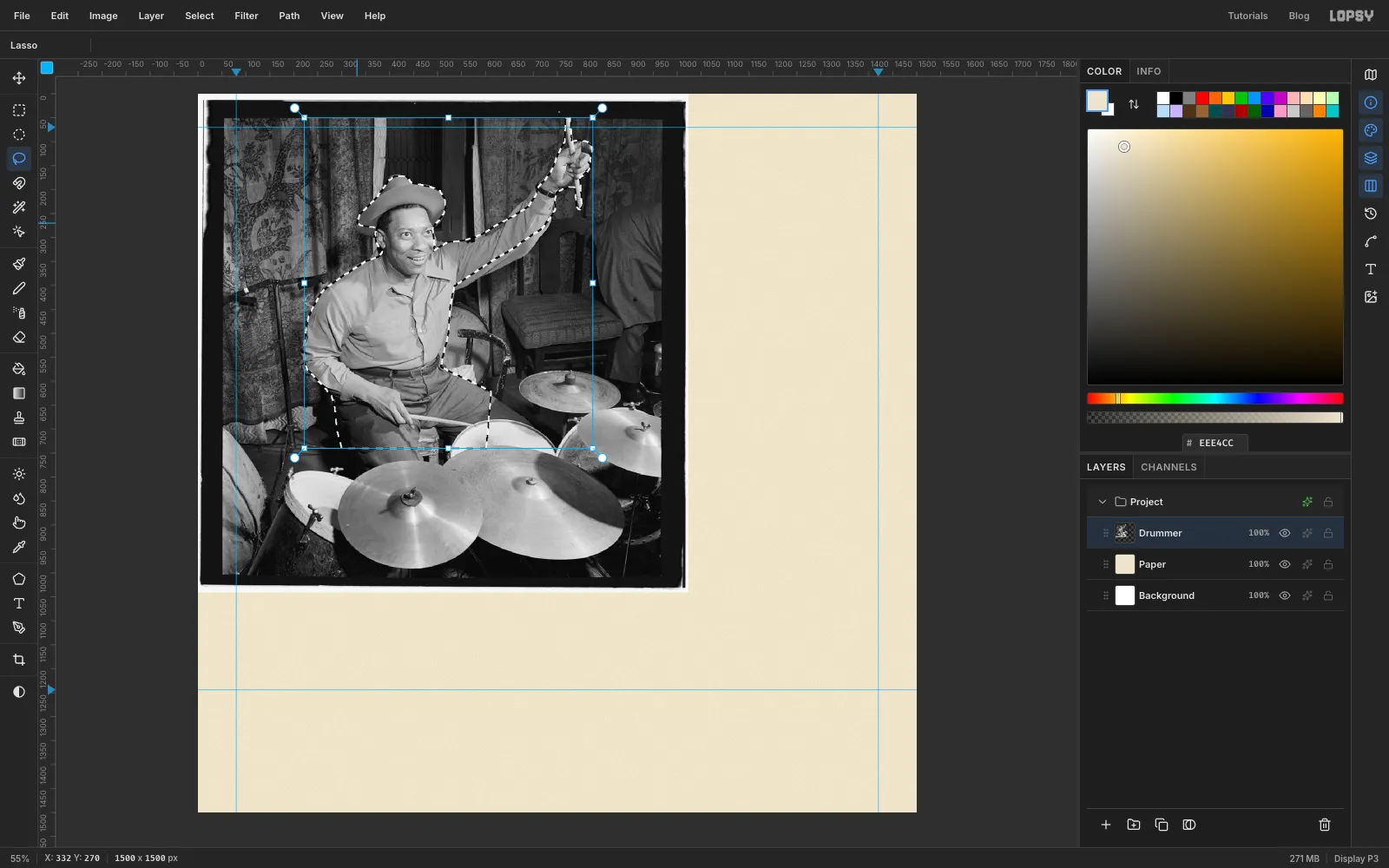
Task: Open the Select menu
Action: (x=200, y=16)
